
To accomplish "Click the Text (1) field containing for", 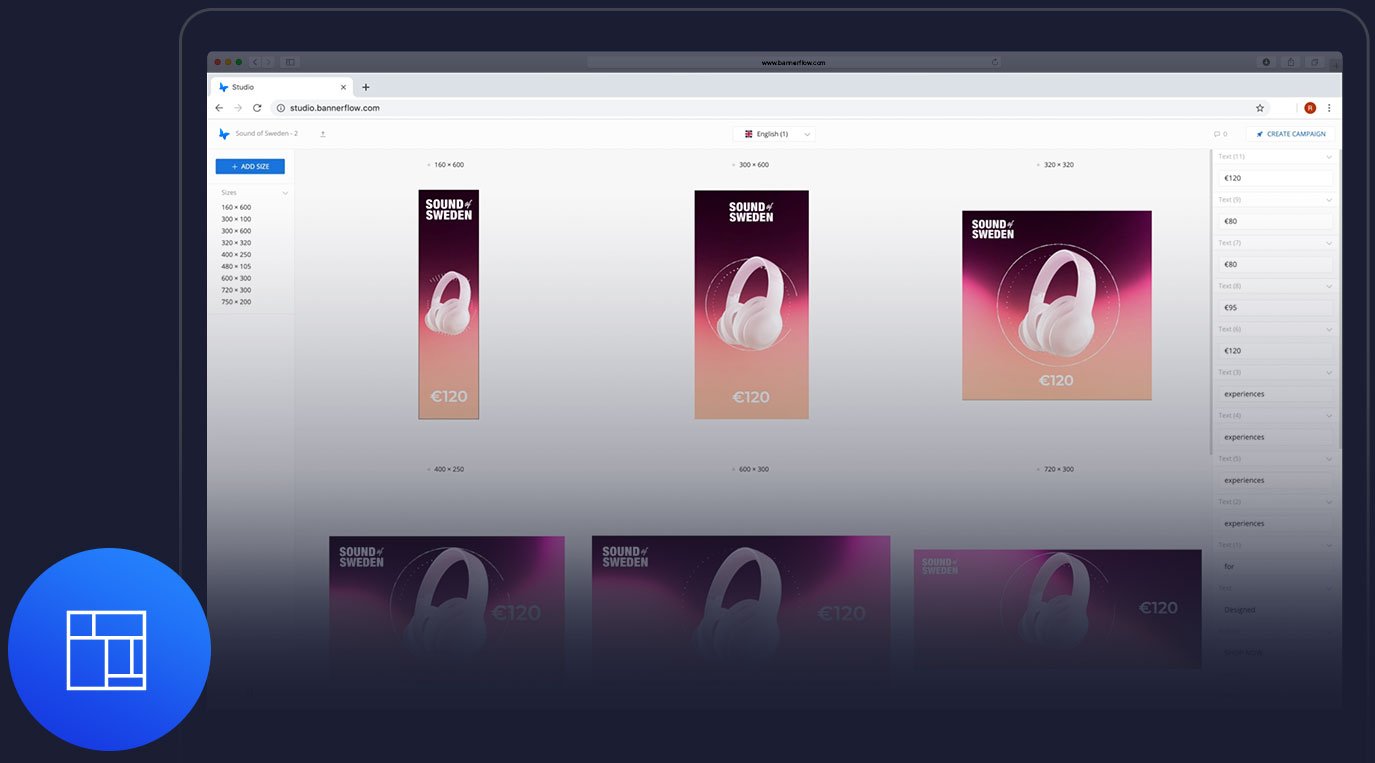I will (x=1275, y=567).
